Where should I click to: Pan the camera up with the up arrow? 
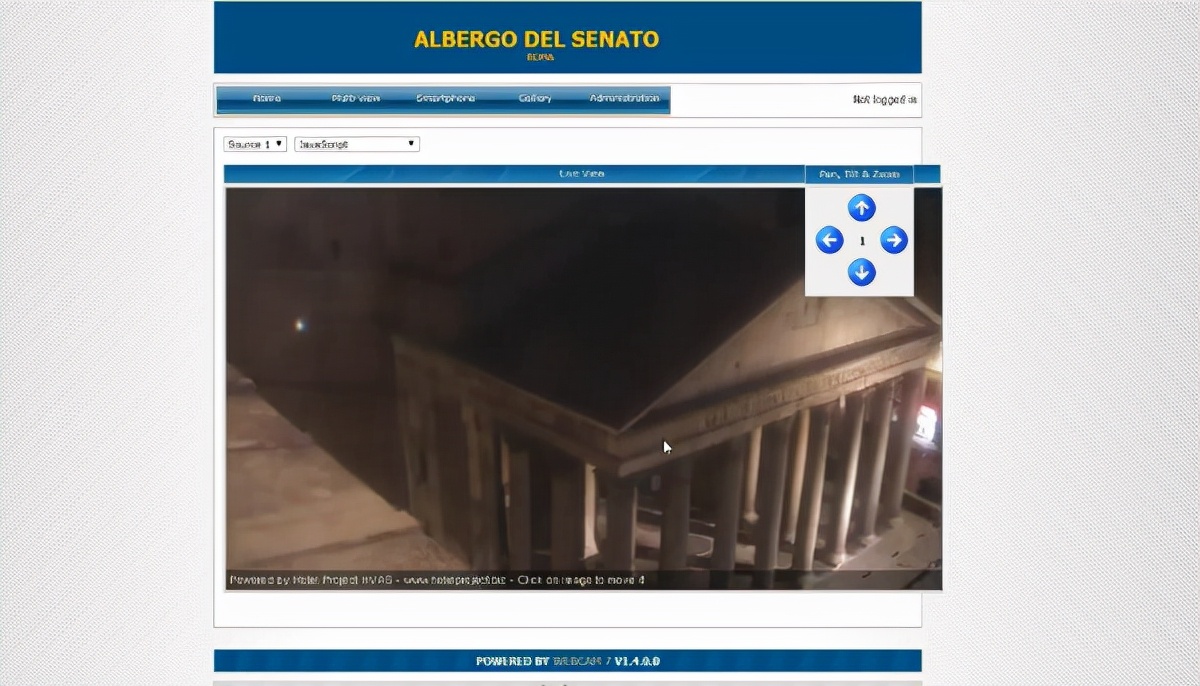(x=861, y=208)
